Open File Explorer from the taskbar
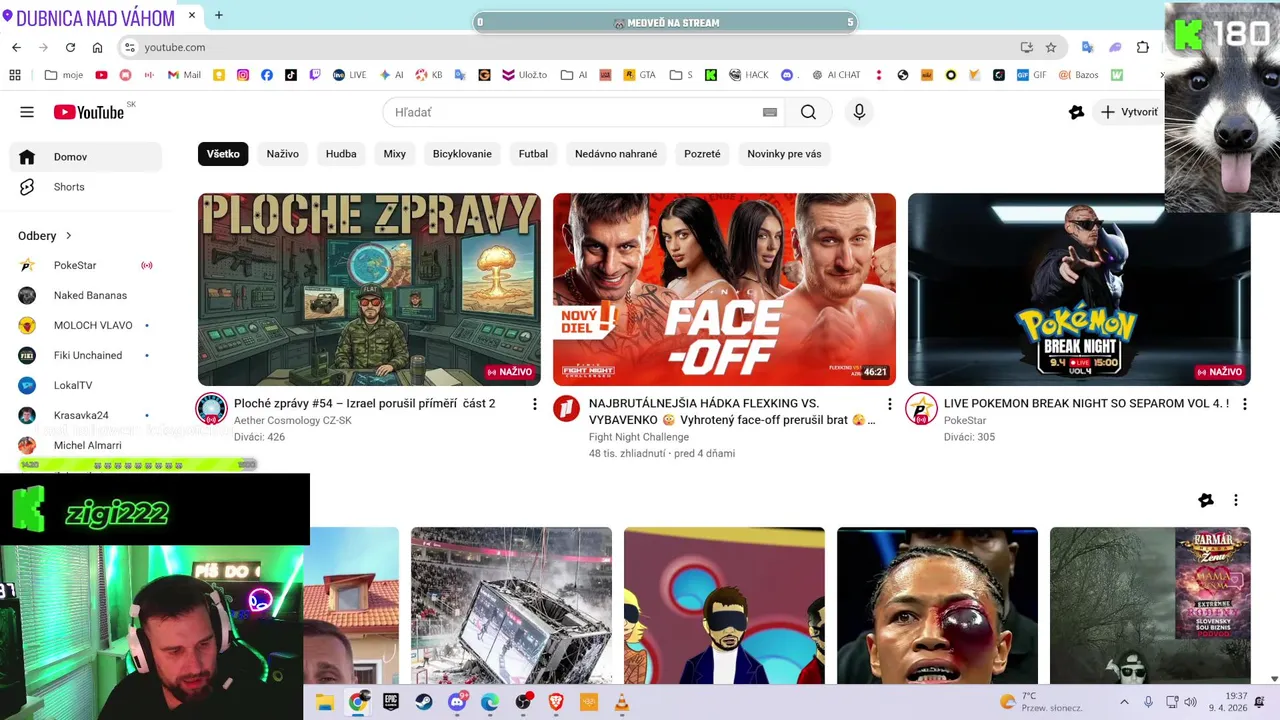 tap(325, 702)
